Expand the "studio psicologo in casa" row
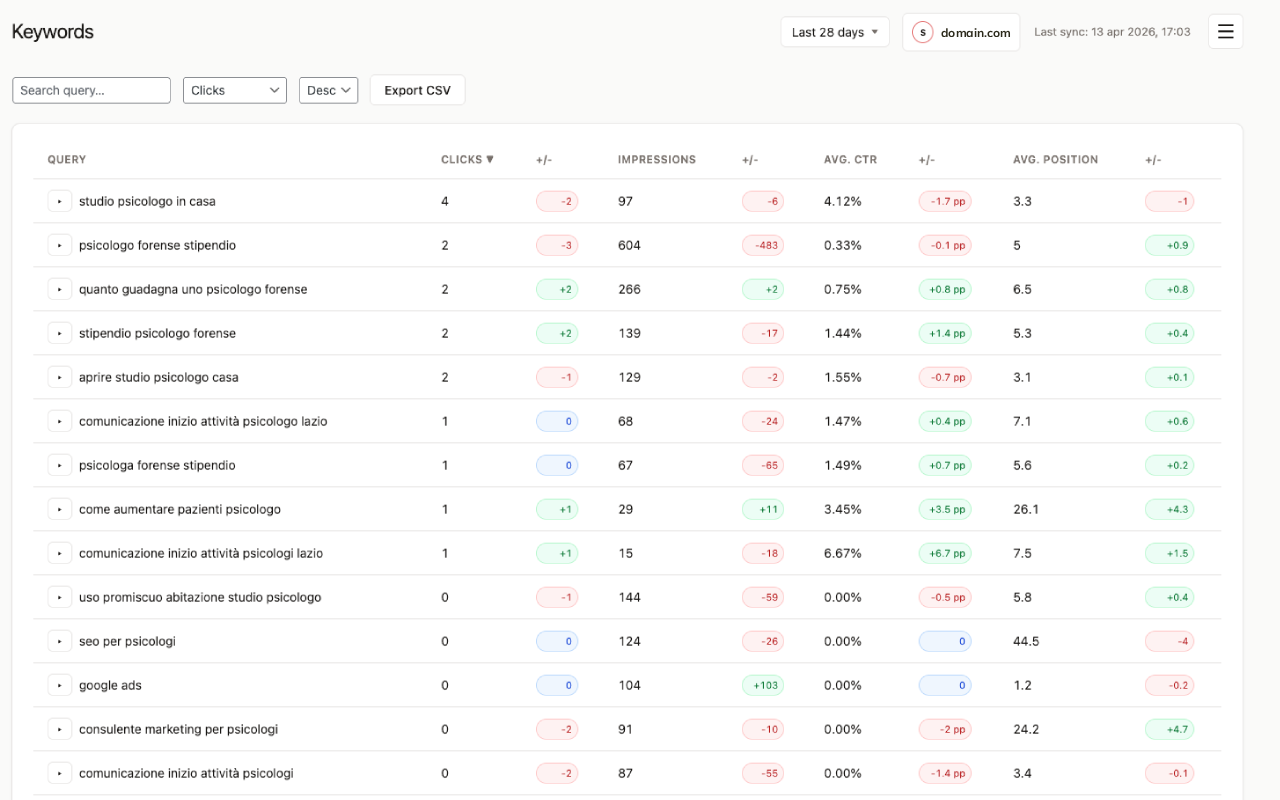 click(59, 200)
